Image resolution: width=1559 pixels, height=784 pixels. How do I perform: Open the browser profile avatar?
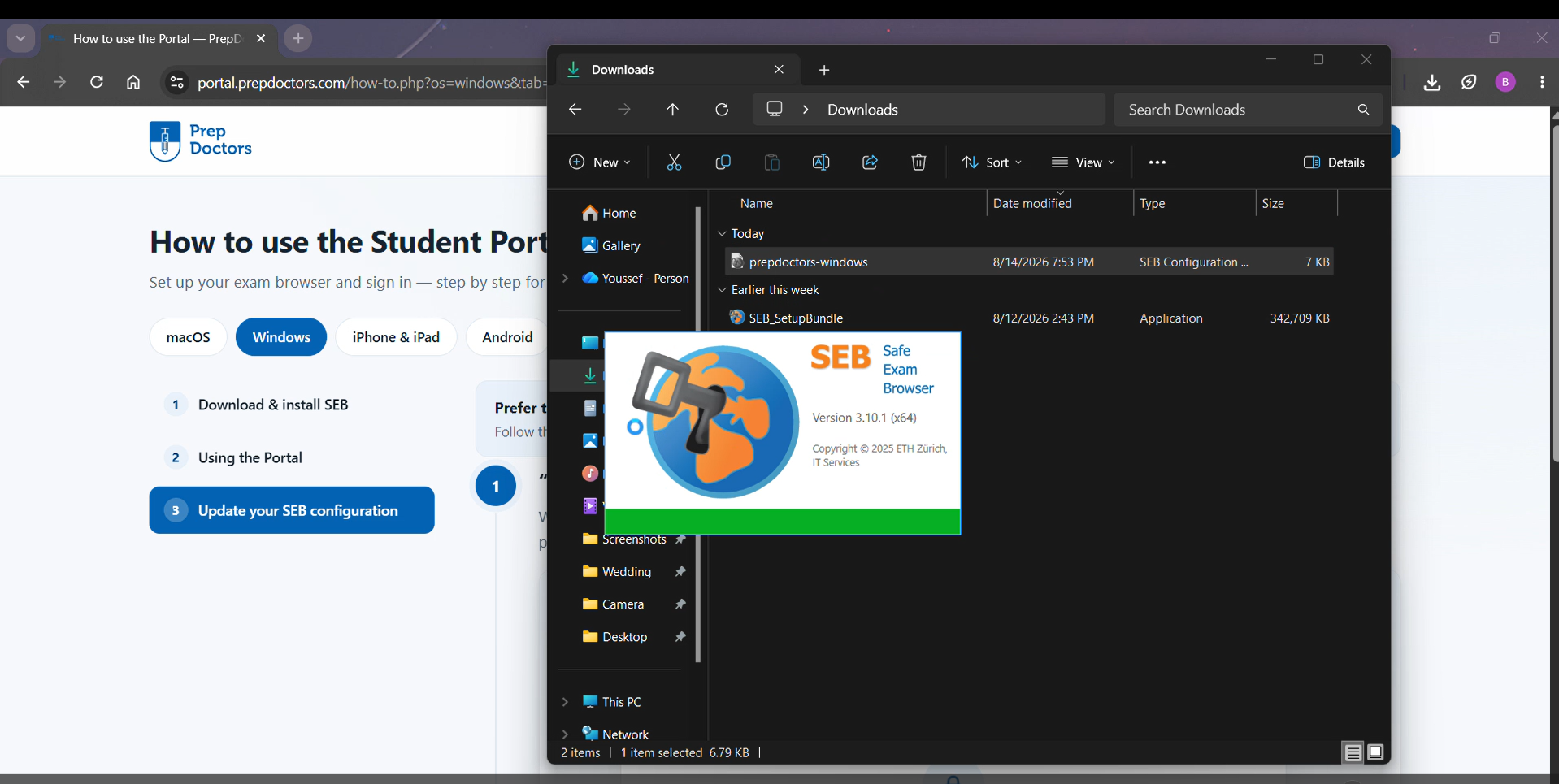pos(1505,82)
